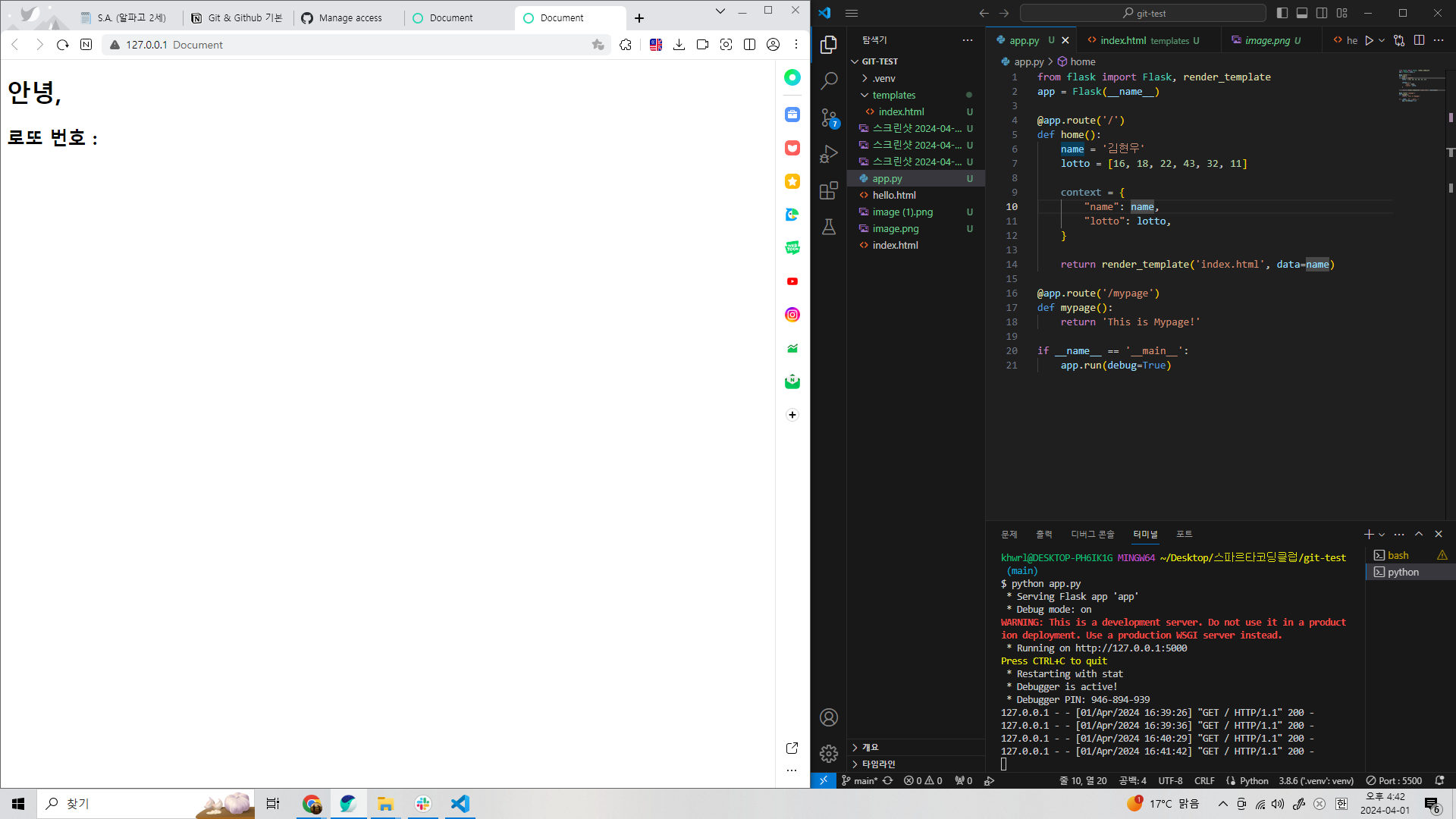Screen dimensions: 1456x819
Task: Change the CRLF line ending setting
Action: click(x=1204, y=781)
